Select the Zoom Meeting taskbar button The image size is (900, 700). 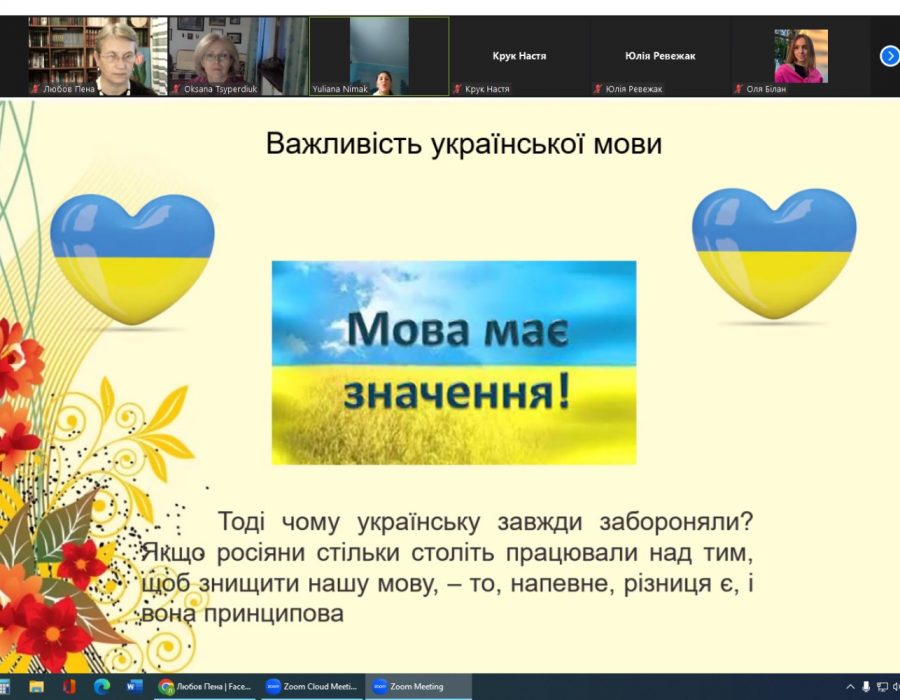click(x=418, y=686)
